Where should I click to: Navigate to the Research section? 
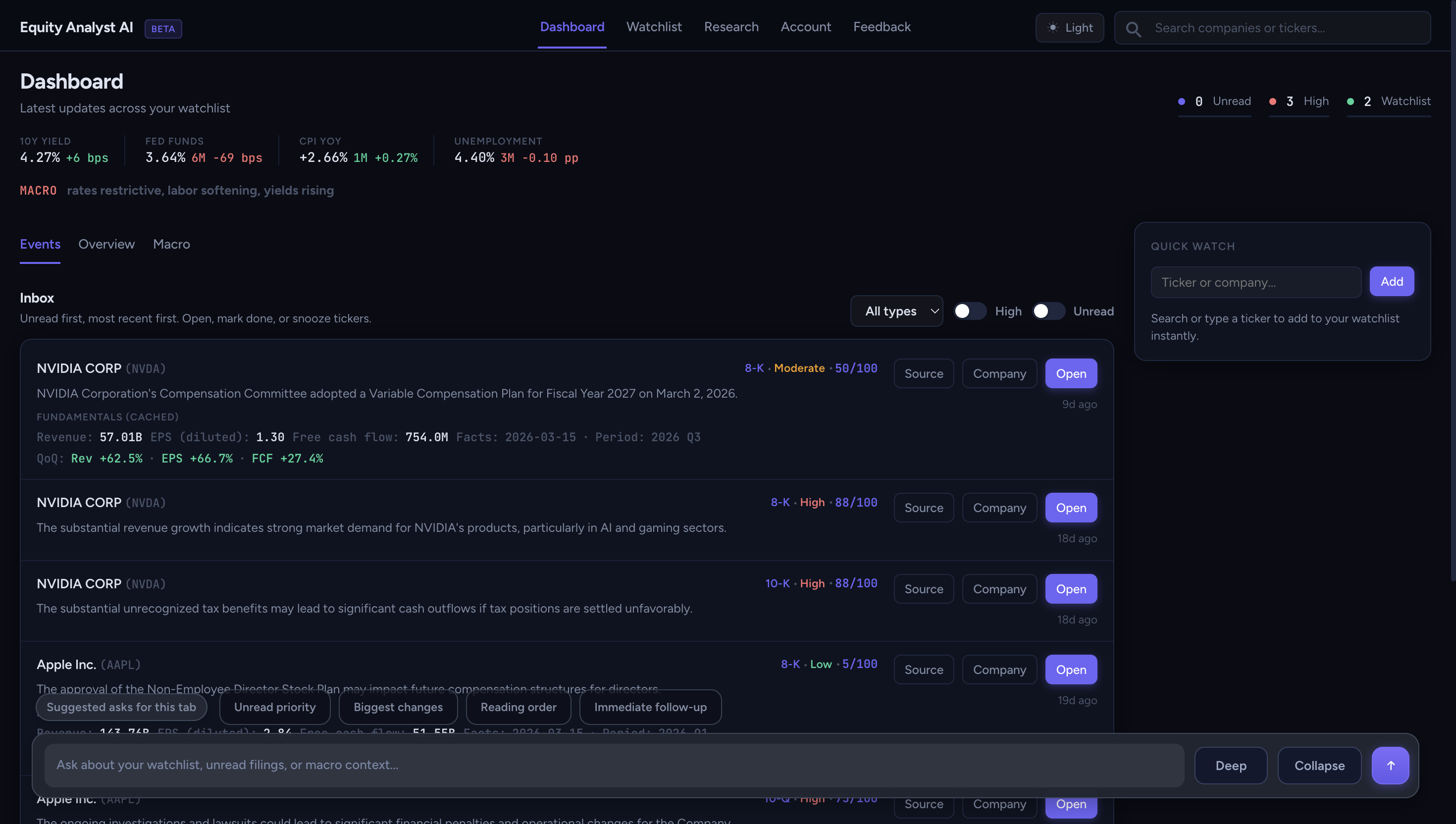tap(731, 27)
